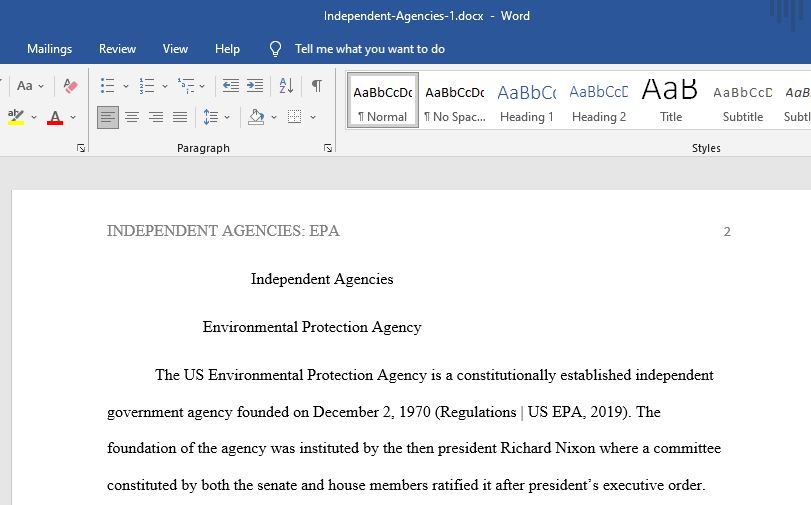Click the Tell Me lightbulb icon
The height and width of the screenshot is (505, 811).
pos(275,49)
